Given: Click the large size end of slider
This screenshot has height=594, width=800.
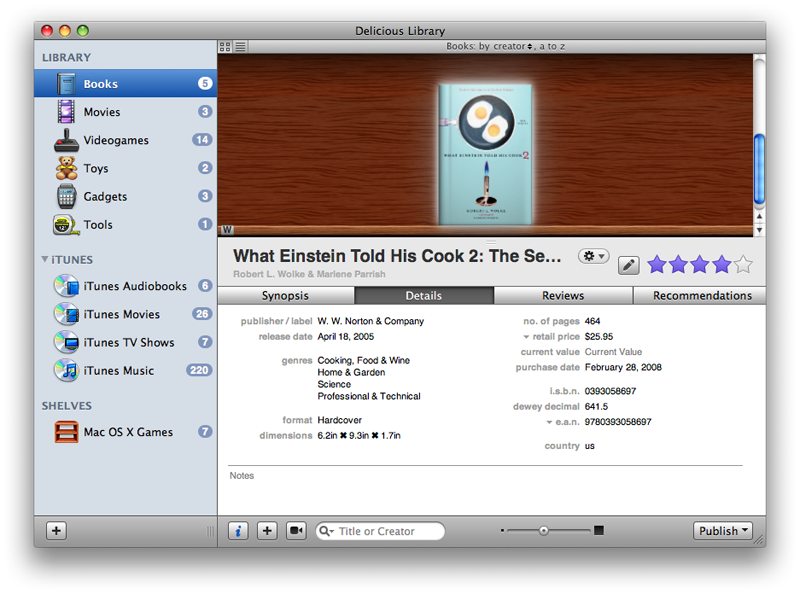Looking at the screenshot, I should [599, 531].
